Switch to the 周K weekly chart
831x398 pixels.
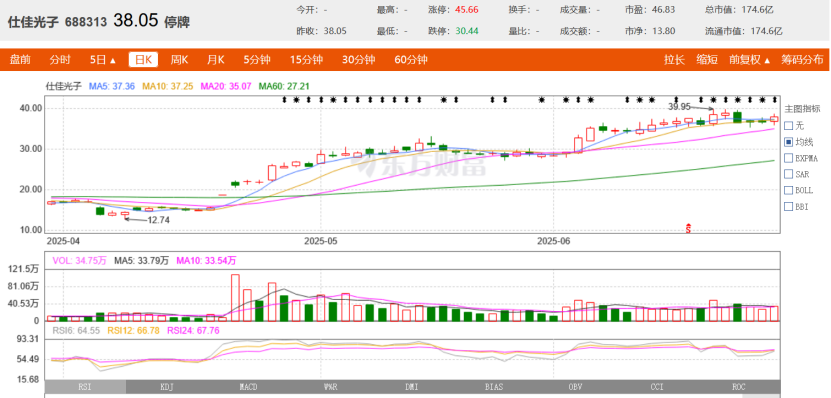pos(179,60)
